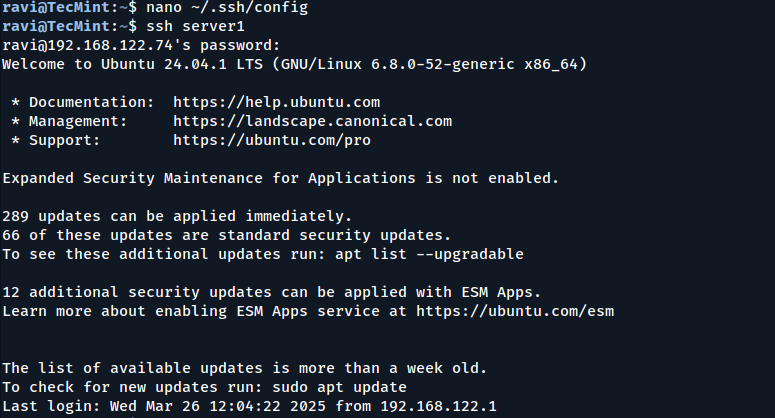Viewport: 775px width, 418px height.
Task: Open the ubuntu.com/pro support URL
Action: click(272, 140)
